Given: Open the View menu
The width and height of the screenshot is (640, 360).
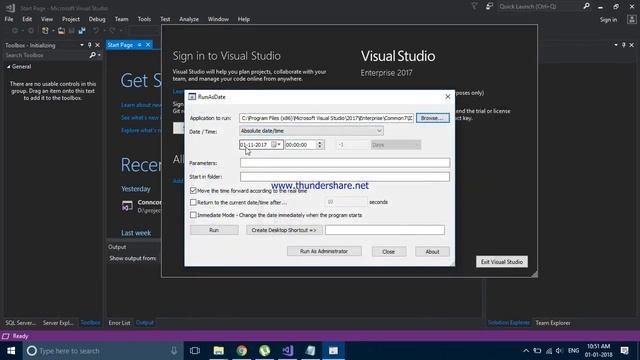Looking at the screenshot, I should (x=47, y=19).
